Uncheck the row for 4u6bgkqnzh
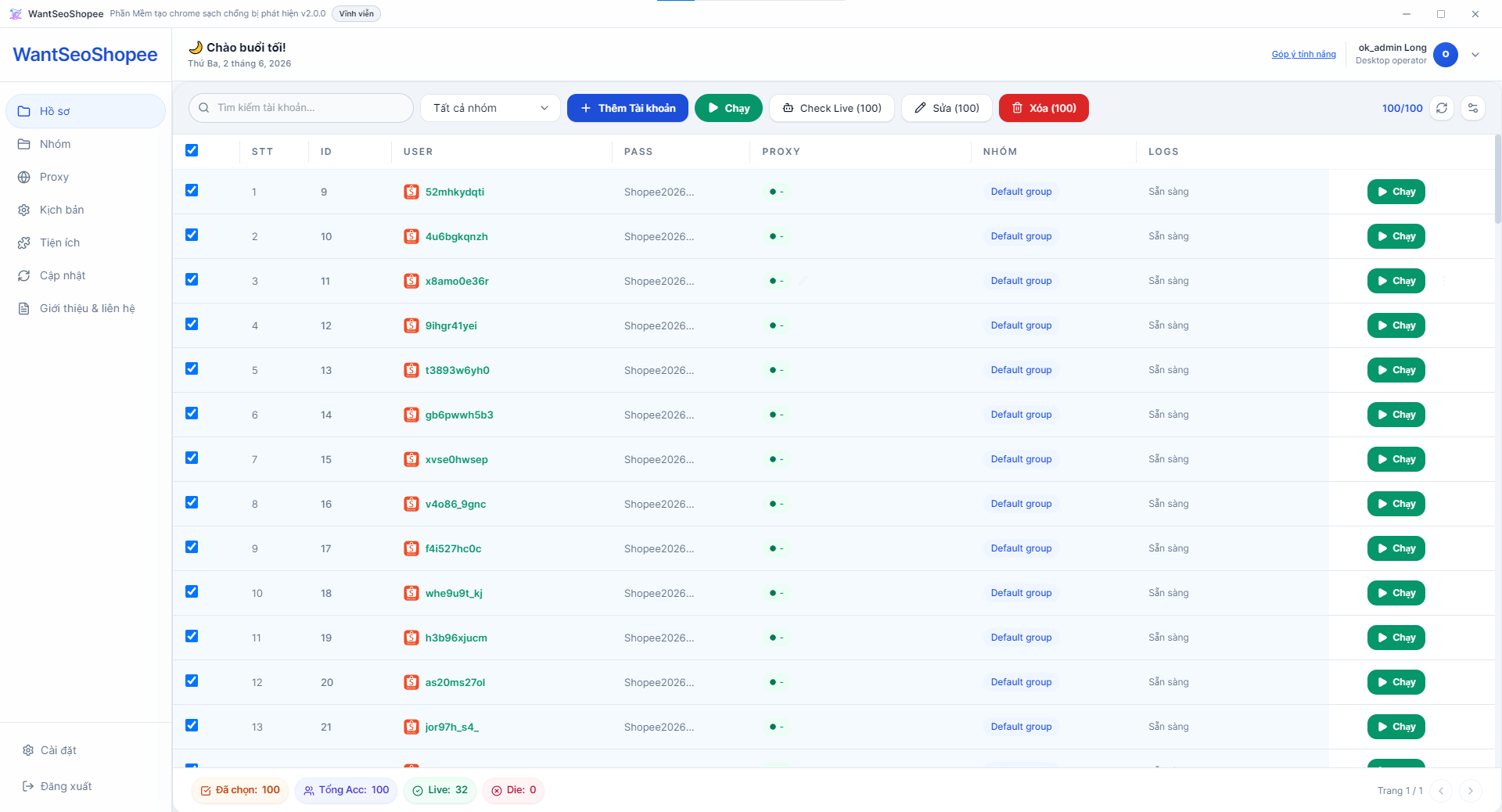Viewport: 1502px width, 812px height. click(192, 235)
